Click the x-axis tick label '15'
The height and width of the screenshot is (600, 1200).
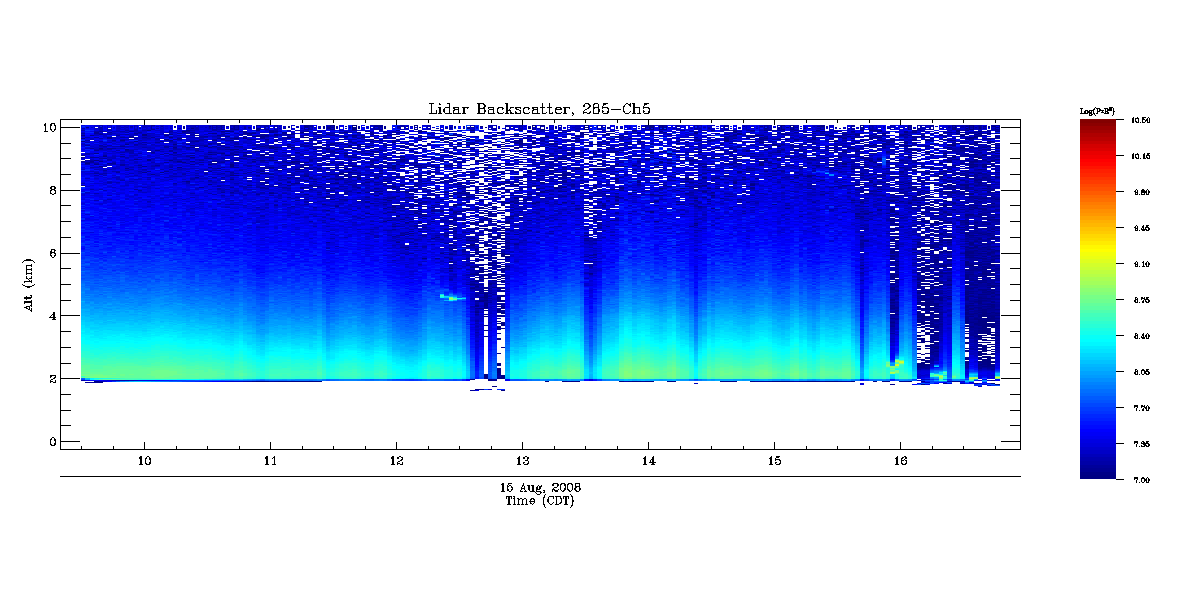click(x=774, y=462)
